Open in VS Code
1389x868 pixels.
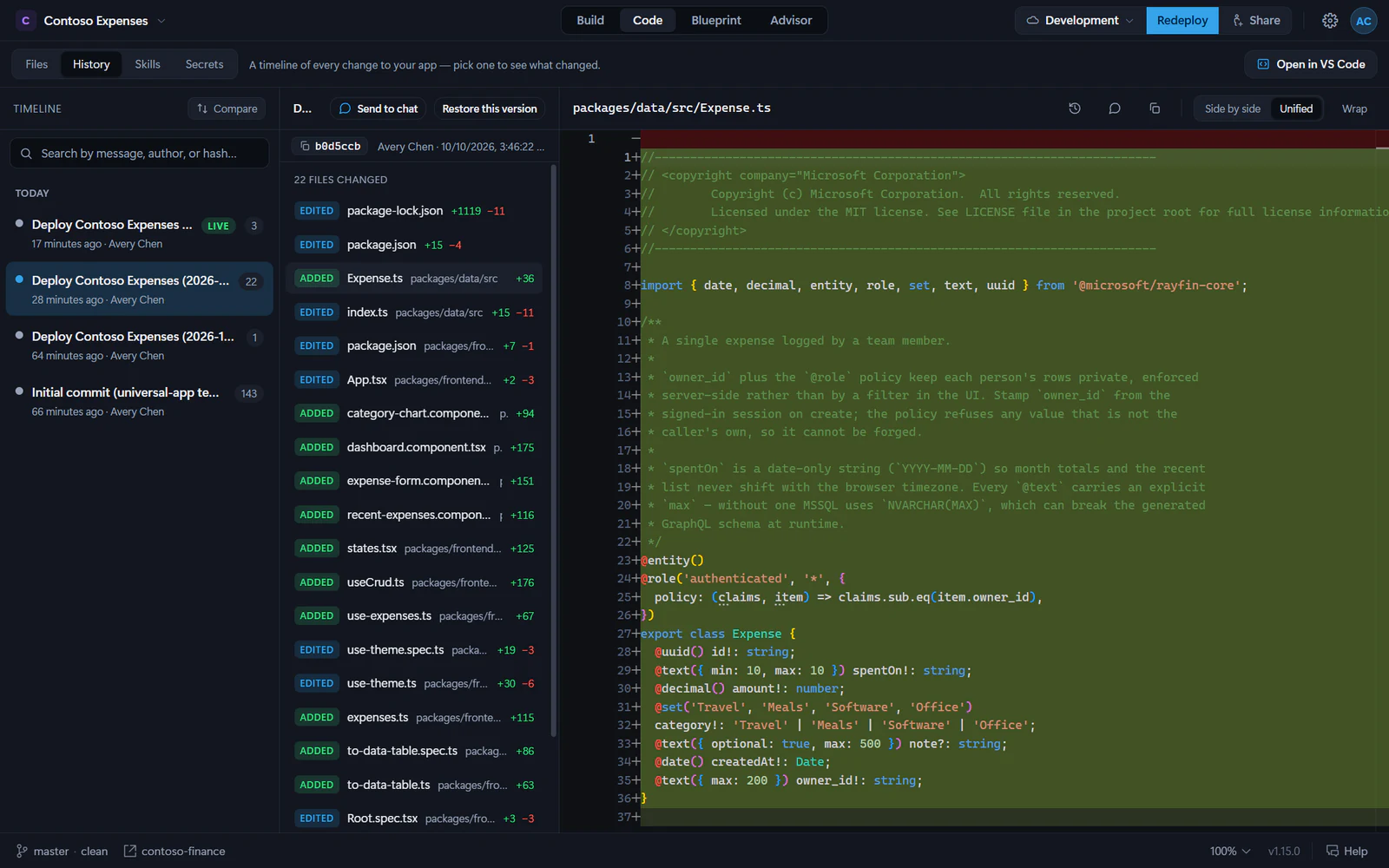click(x=1311, y=64)
